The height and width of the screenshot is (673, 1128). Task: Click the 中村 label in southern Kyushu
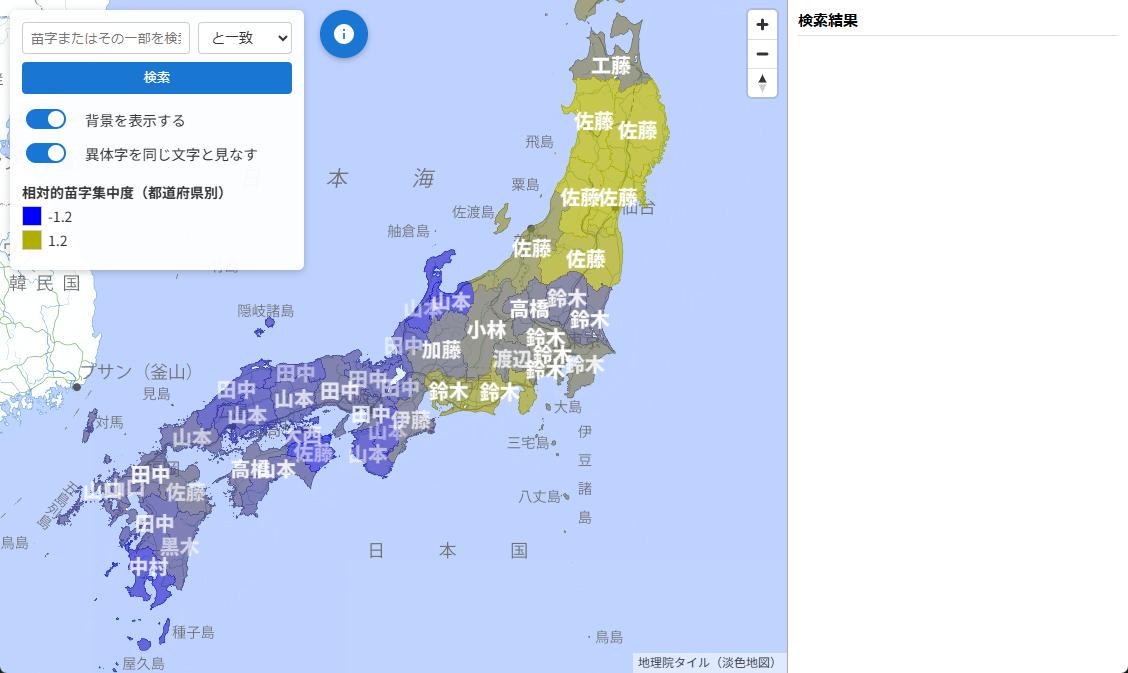coord(148,568)
